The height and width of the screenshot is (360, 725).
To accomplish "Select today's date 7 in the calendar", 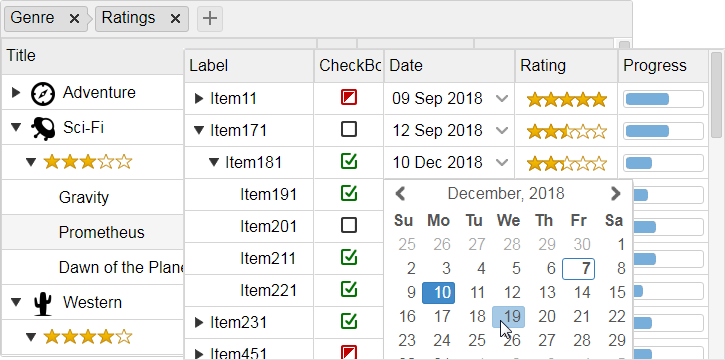I will (578, 269).
